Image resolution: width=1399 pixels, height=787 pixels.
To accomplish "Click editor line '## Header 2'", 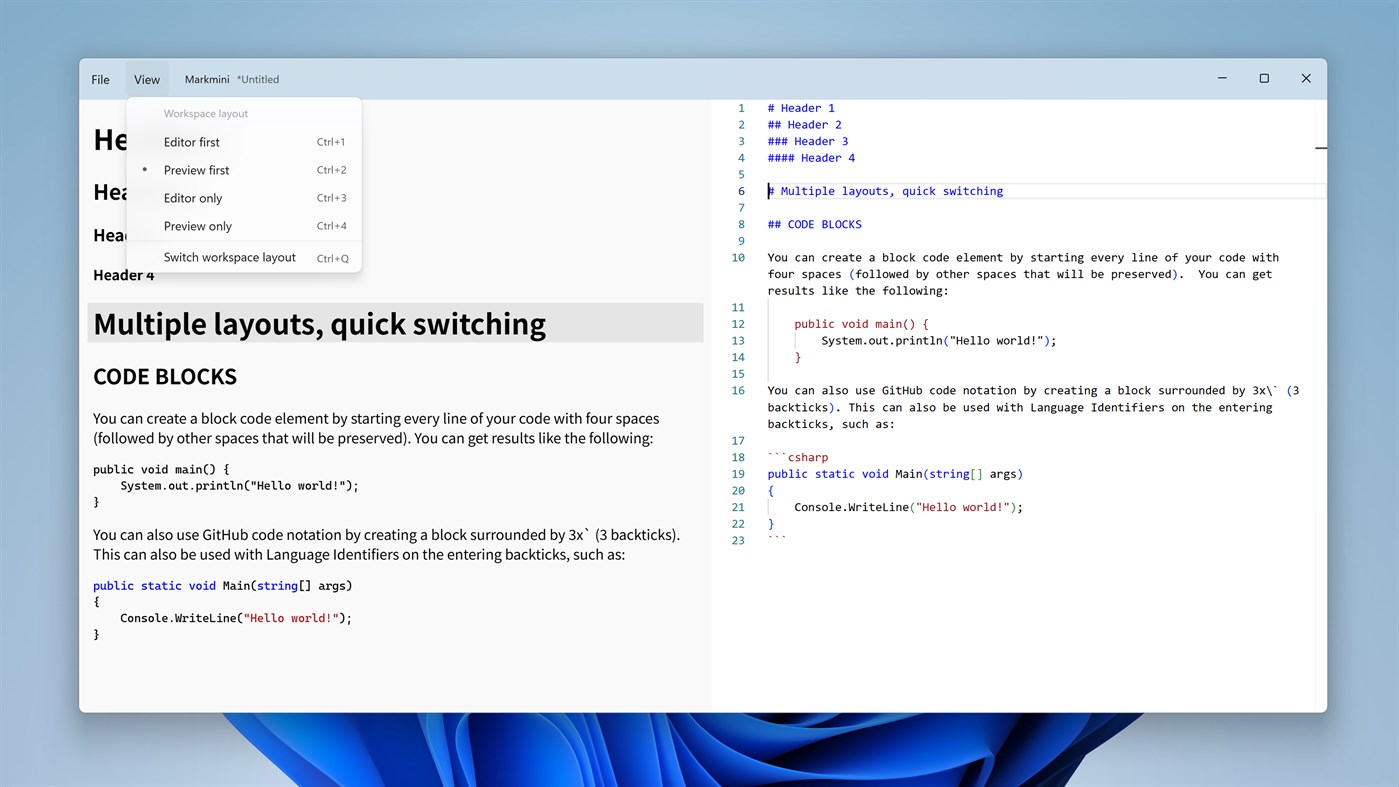I will pos(805,125).
